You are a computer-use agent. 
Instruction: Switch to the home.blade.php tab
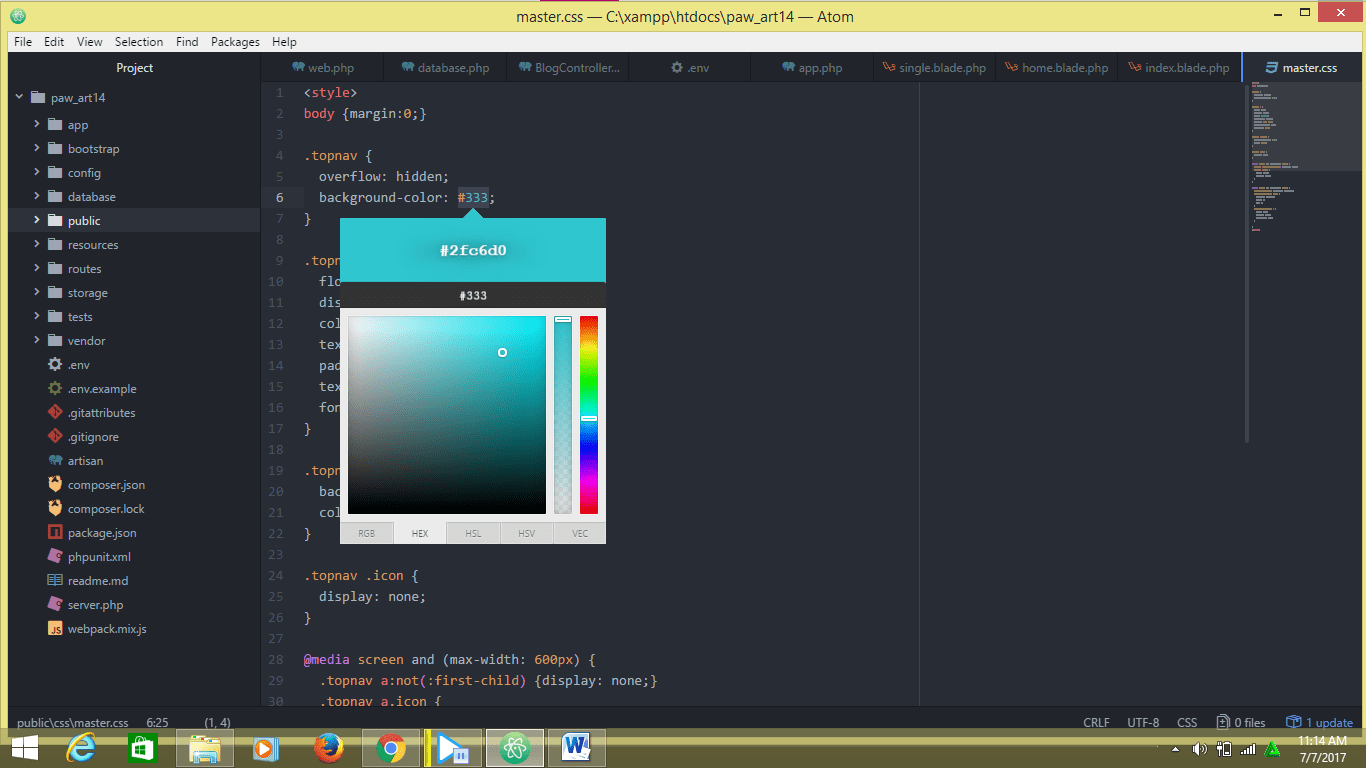[1055, 67]
